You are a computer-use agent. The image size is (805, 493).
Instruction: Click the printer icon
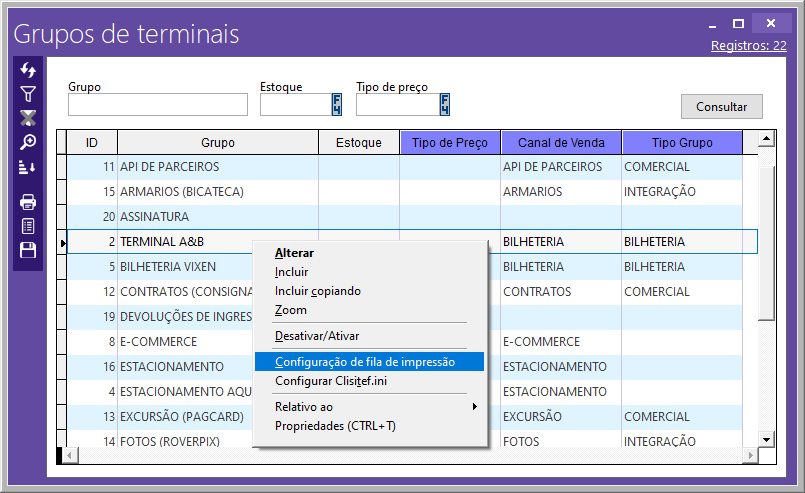coord(28,202)
